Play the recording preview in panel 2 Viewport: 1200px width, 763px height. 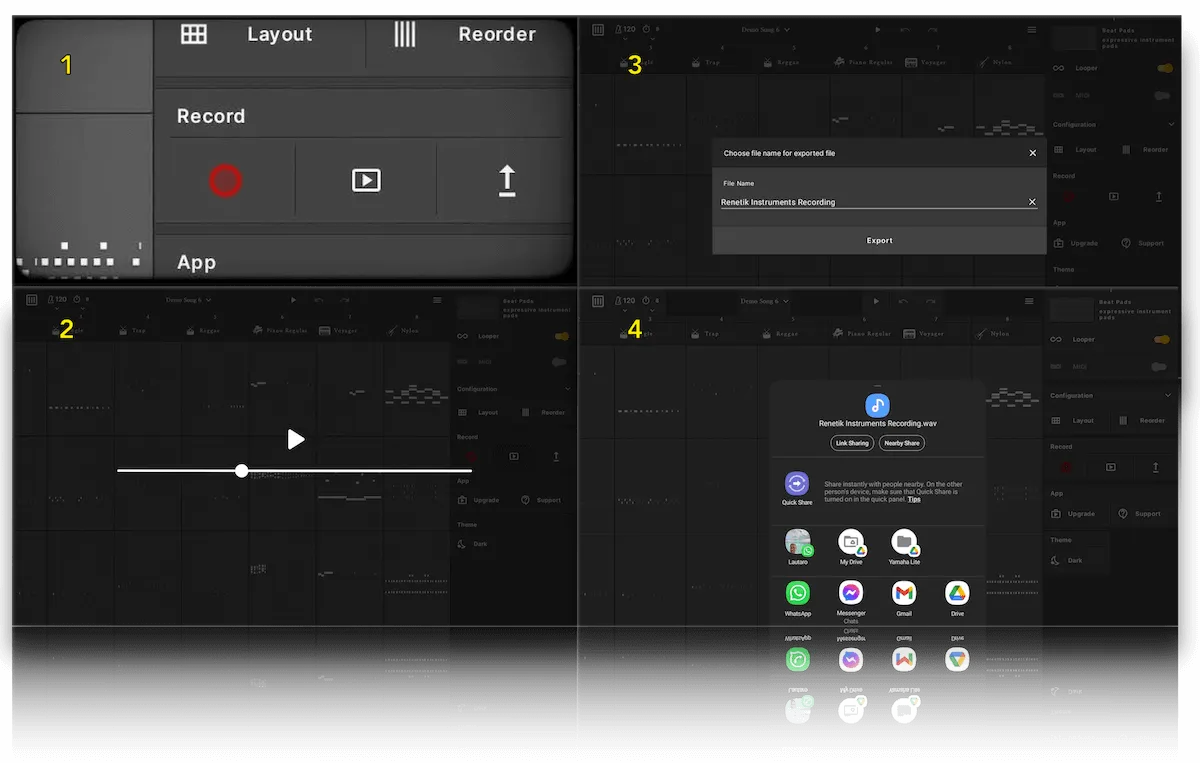(295, 439)
